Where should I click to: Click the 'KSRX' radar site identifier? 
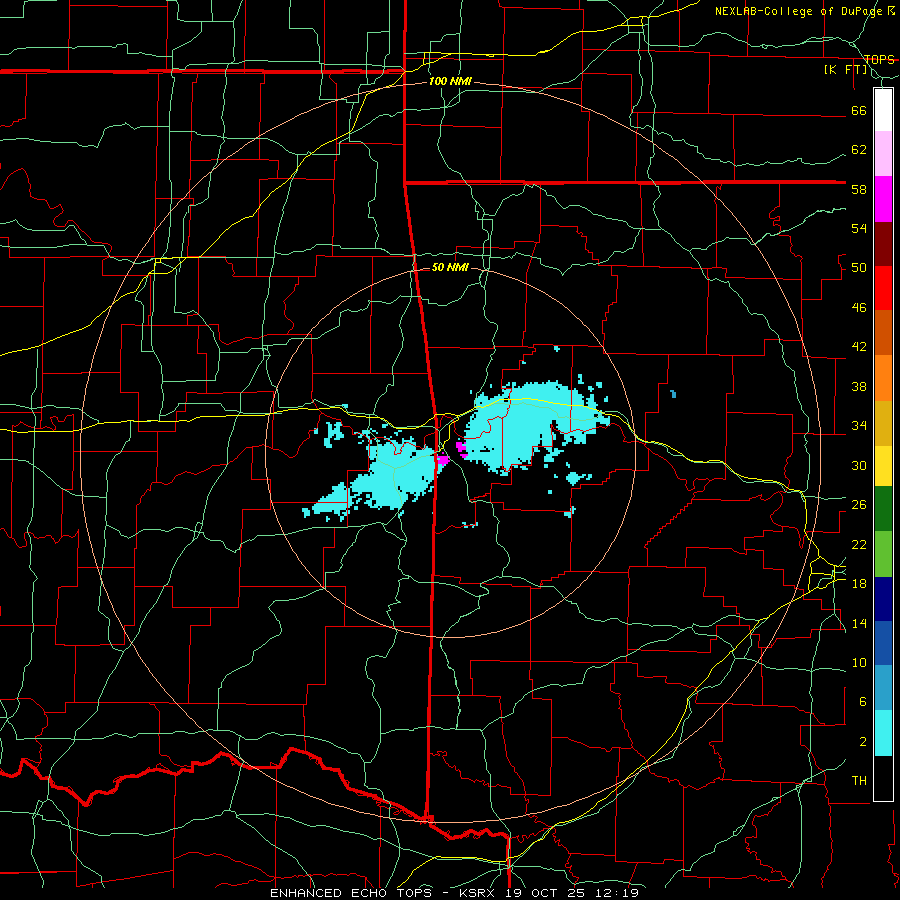pos(478,893)
